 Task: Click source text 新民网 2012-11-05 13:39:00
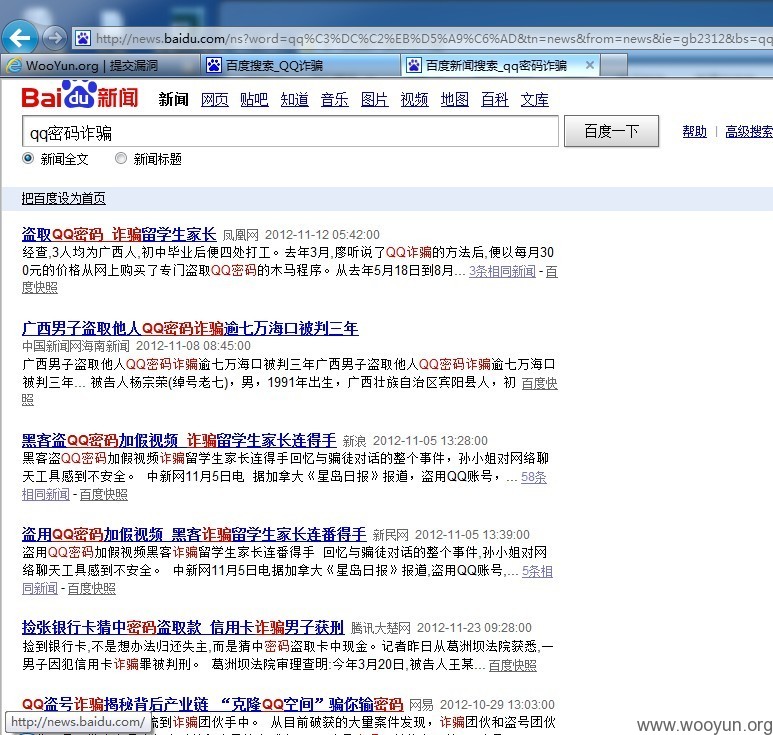pyautogui.click(x=451, y=534)
